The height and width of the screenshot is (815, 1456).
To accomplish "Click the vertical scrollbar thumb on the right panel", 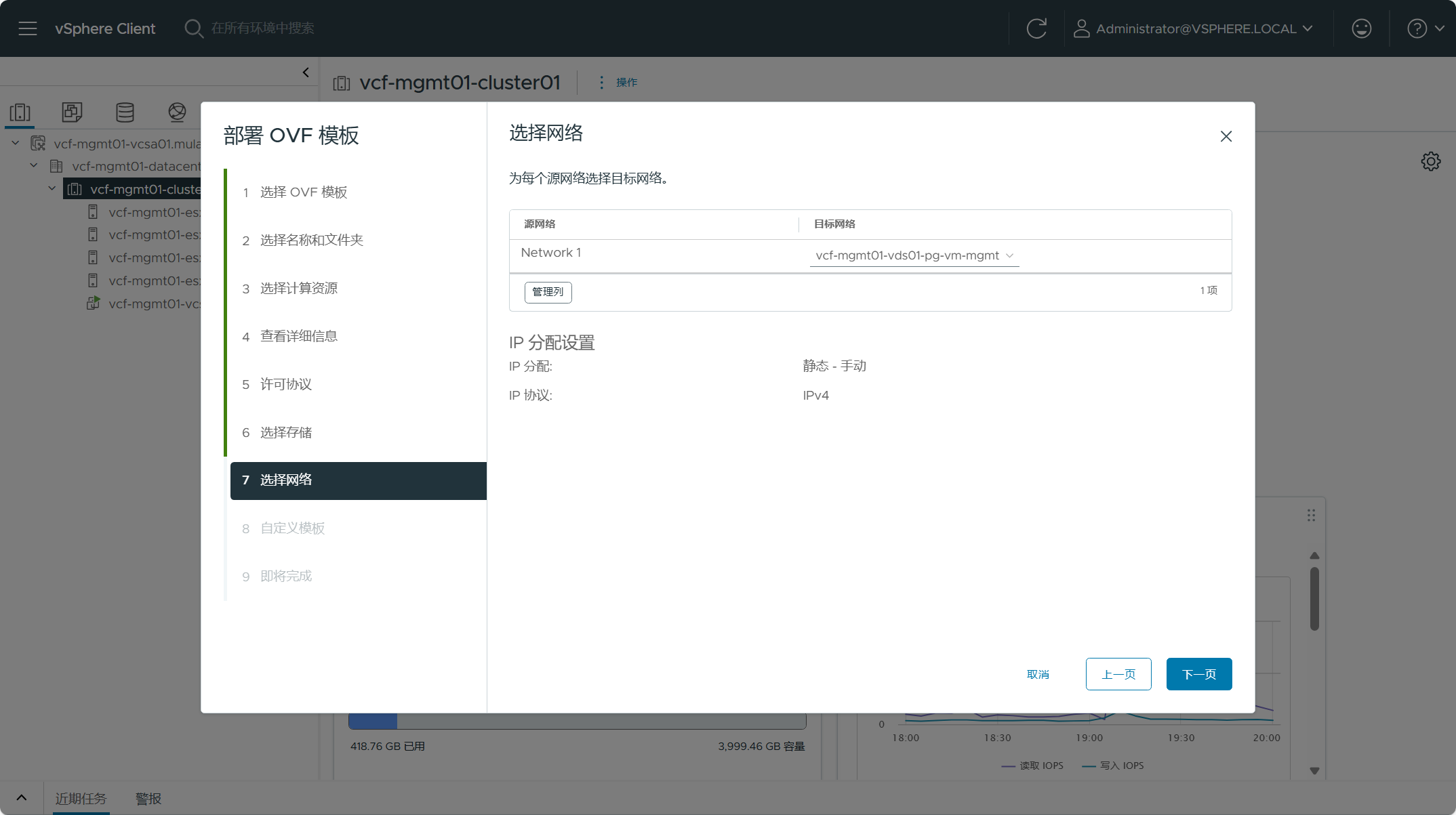I will click(x=1314, y=599).
